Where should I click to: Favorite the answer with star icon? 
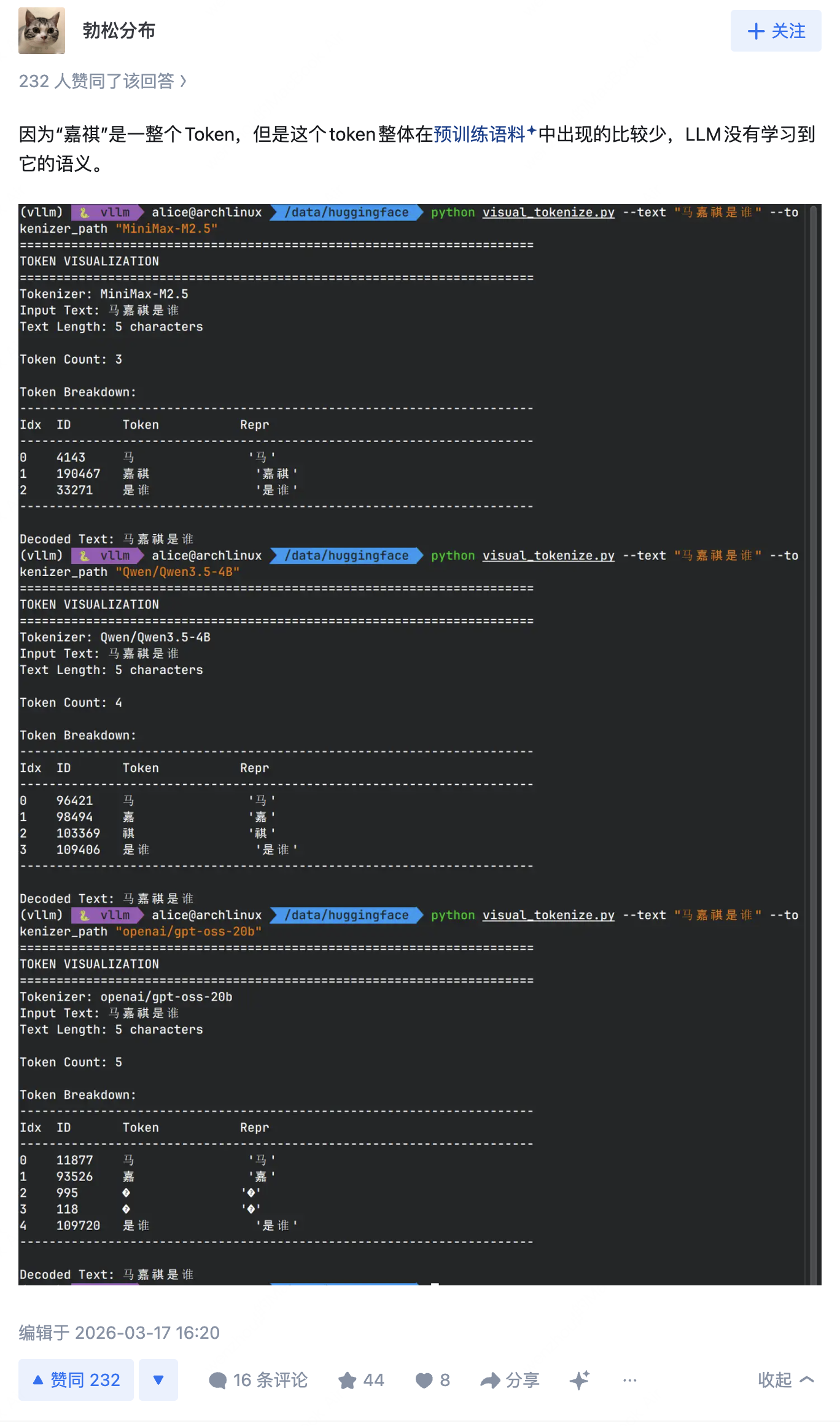coord(348,1381)
